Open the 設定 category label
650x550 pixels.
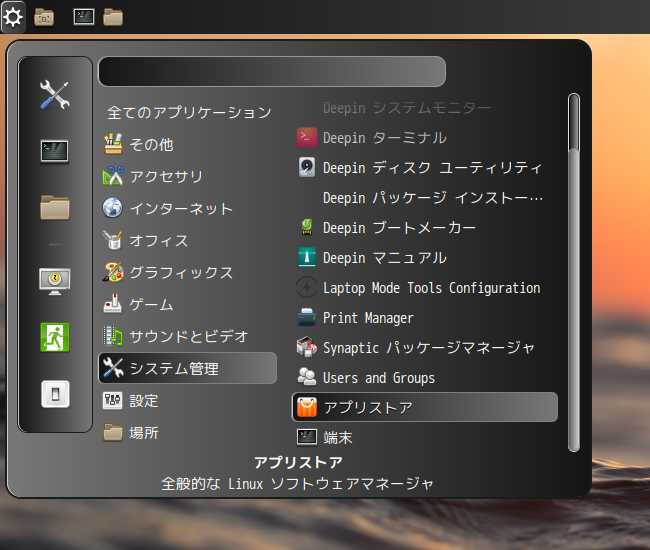(144, 401)
